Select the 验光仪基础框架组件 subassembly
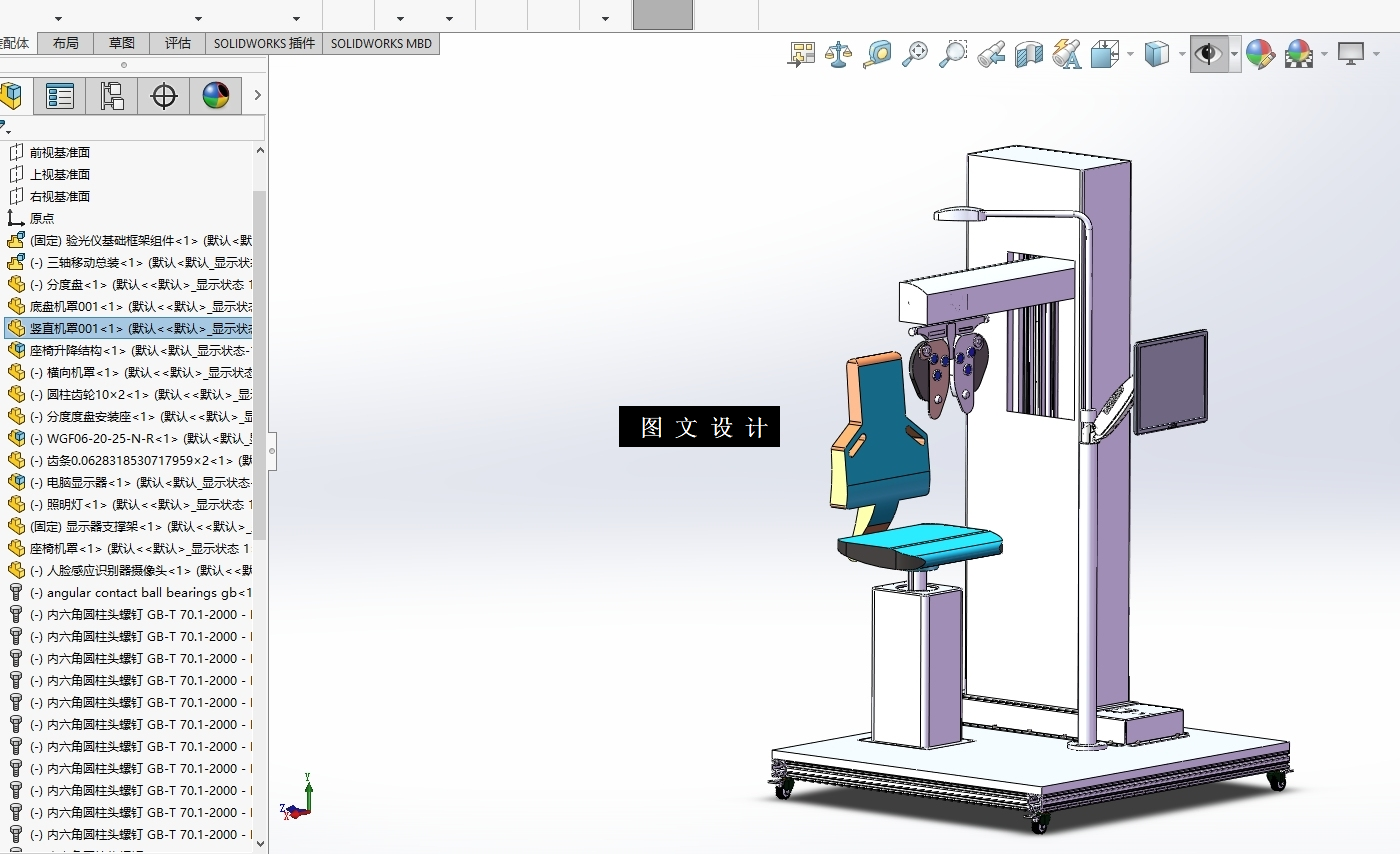This screenshot has width=1400, height=854. [x=129, y=240]
